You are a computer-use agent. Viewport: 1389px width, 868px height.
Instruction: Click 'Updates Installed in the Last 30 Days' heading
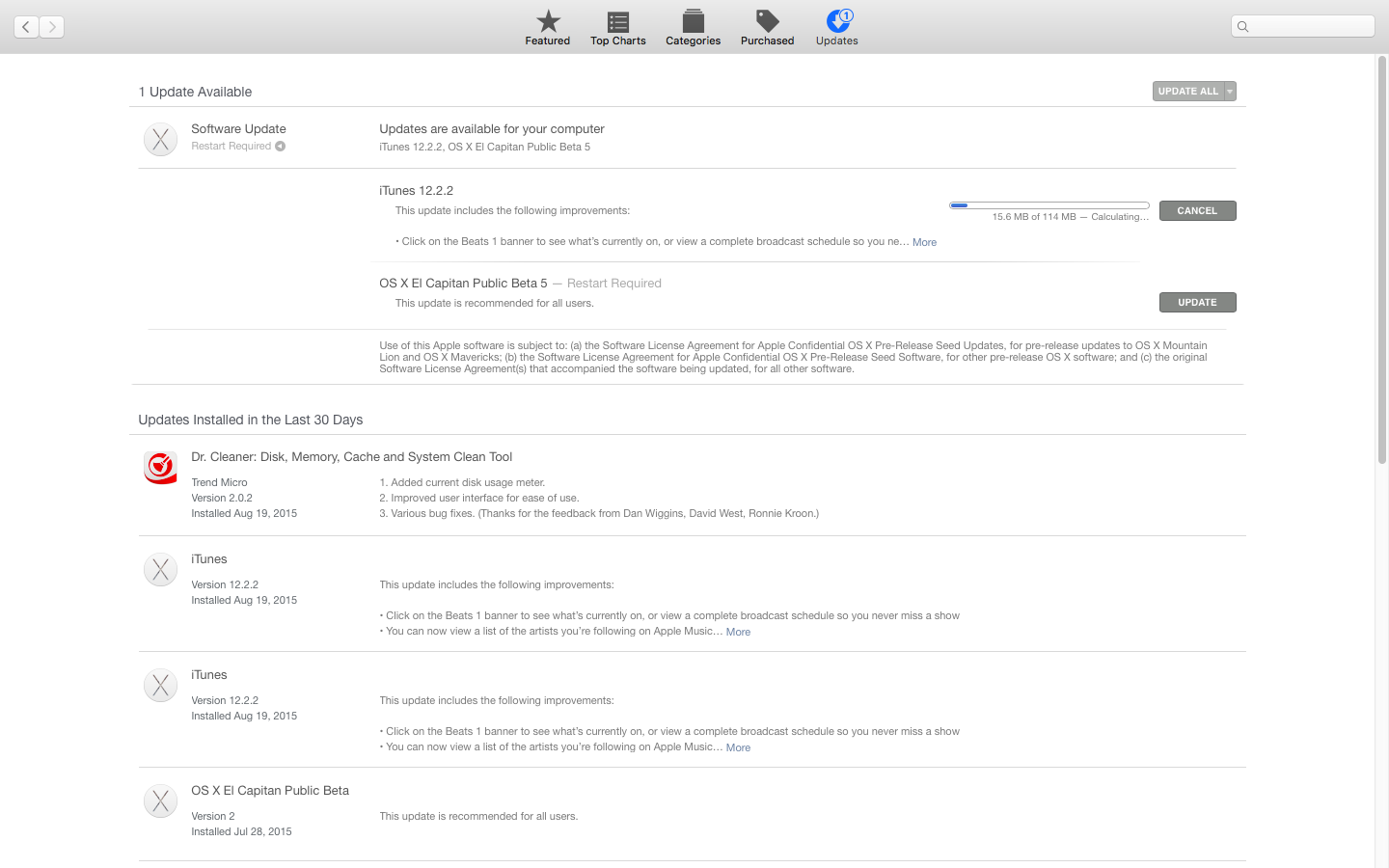click(251, 420)
